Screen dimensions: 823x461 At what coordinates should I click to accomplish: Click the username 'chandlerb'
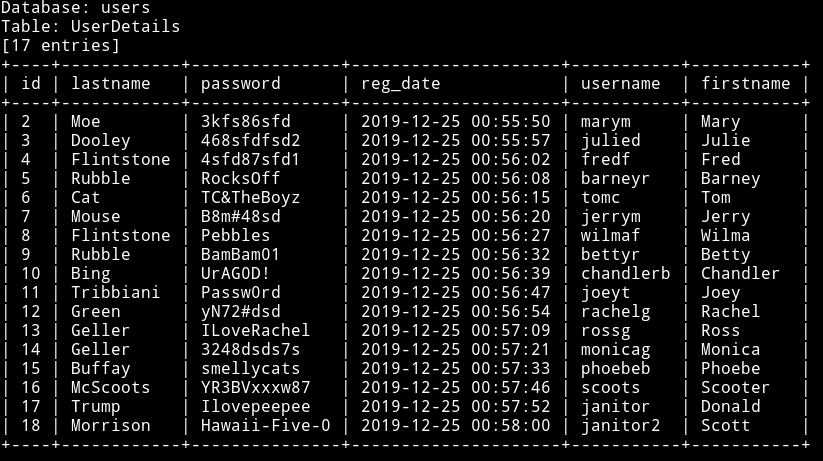(625, 273)
